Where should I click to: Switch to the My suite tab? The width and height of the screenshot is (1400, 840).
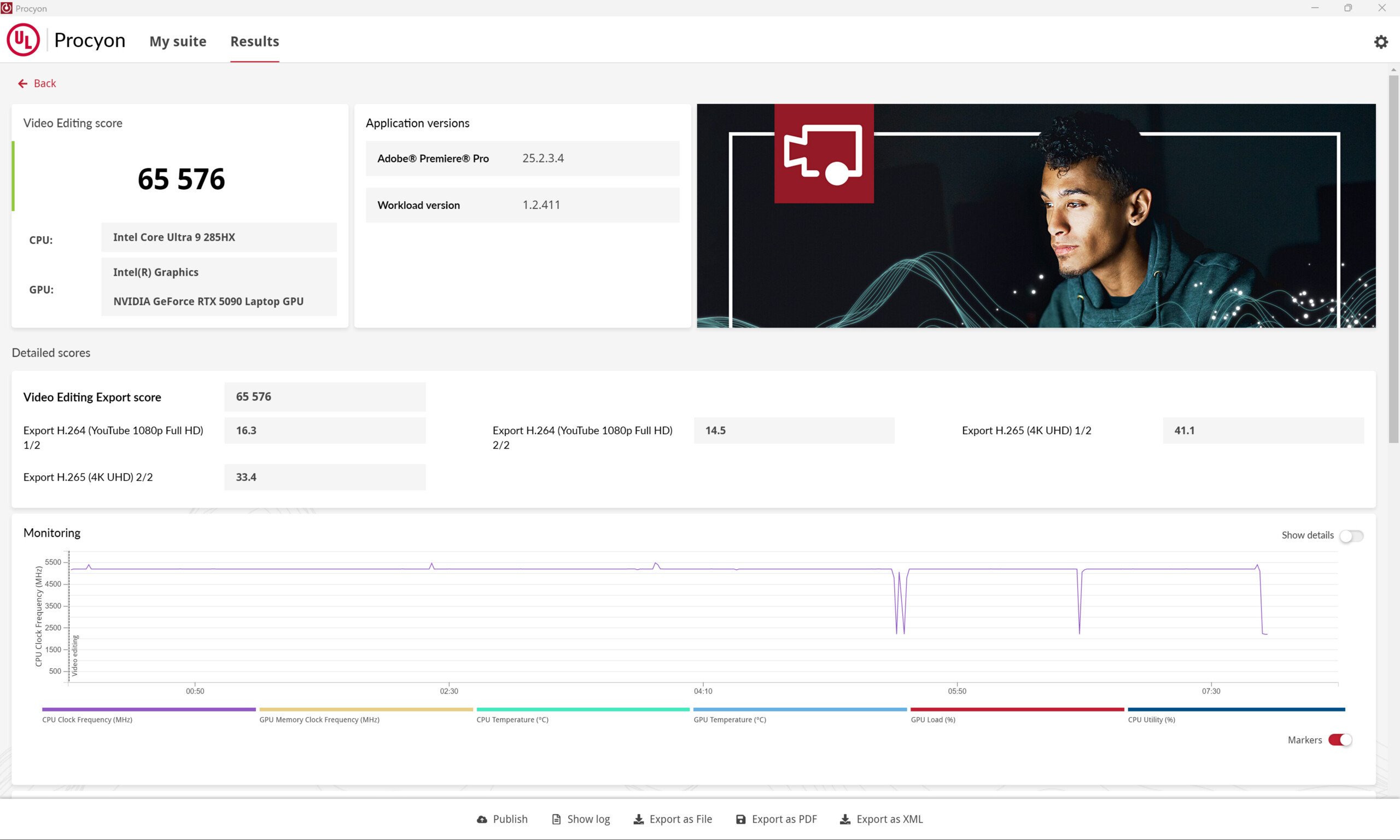click(x=178, y=42)
